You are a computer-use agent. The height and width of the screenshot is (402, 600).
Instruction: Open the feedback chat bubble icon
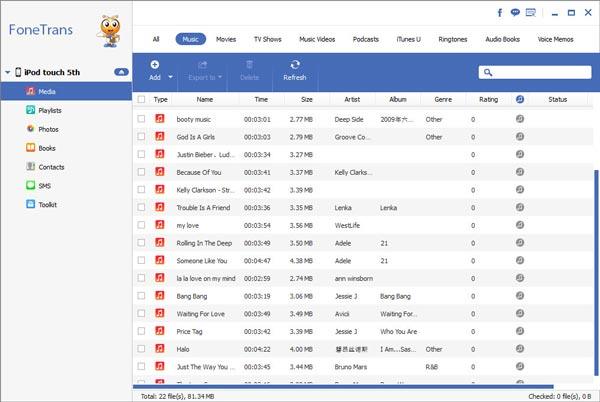515,13
